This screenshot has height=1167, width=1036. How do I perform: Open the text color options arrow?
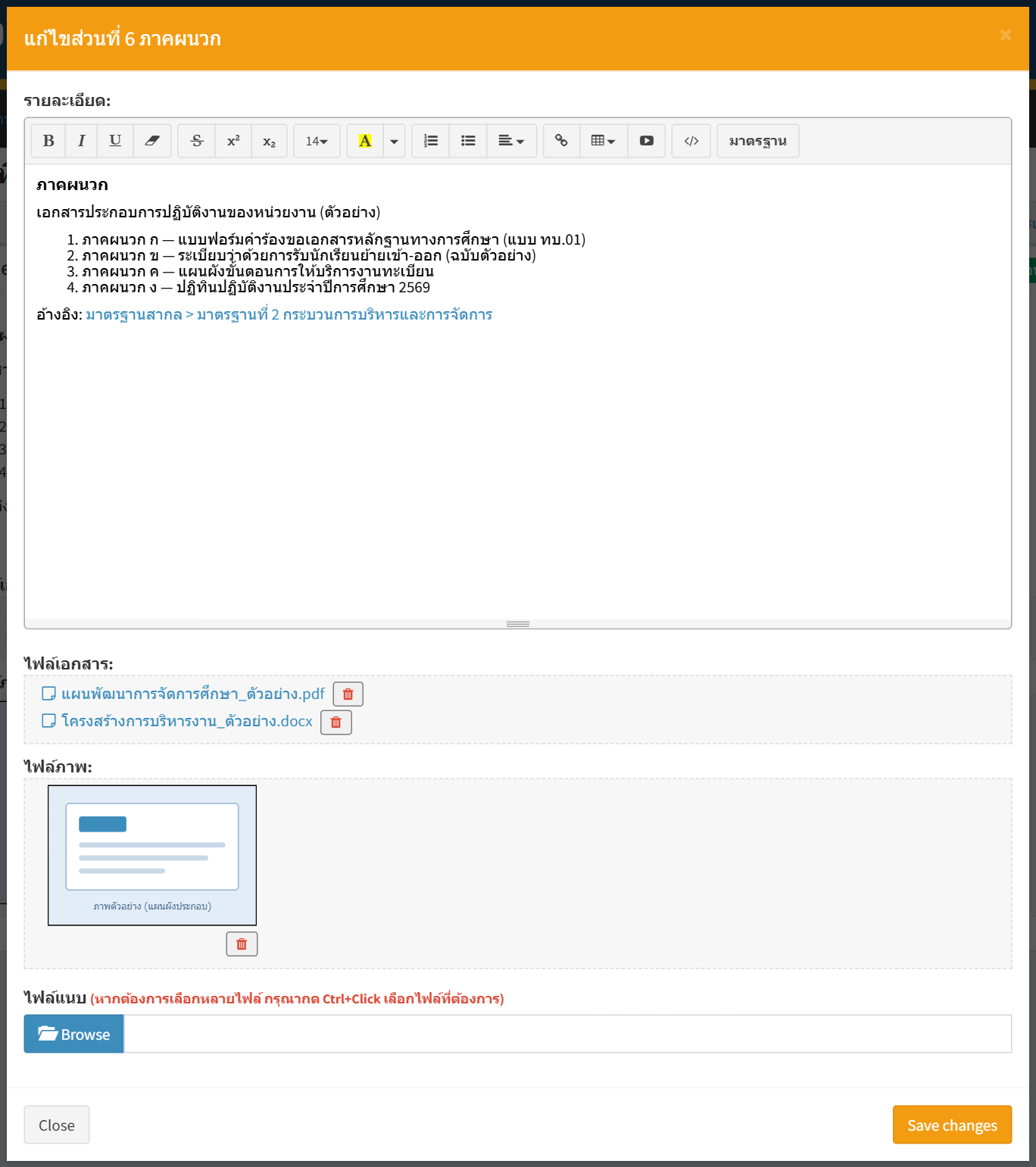pos(394,141)
